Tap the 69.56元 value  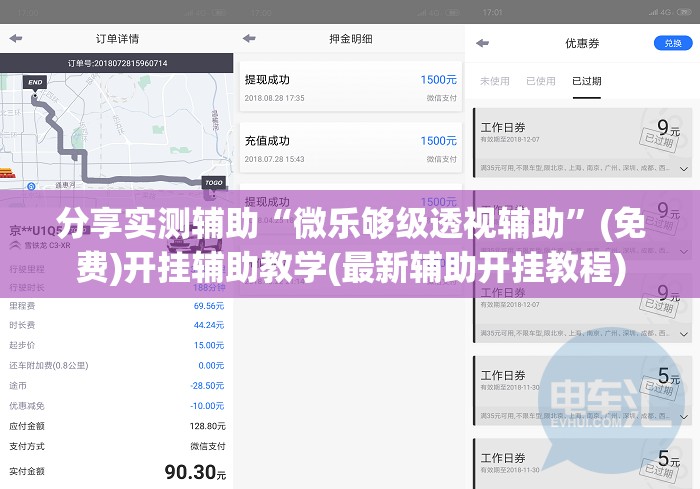click(209, 306)
